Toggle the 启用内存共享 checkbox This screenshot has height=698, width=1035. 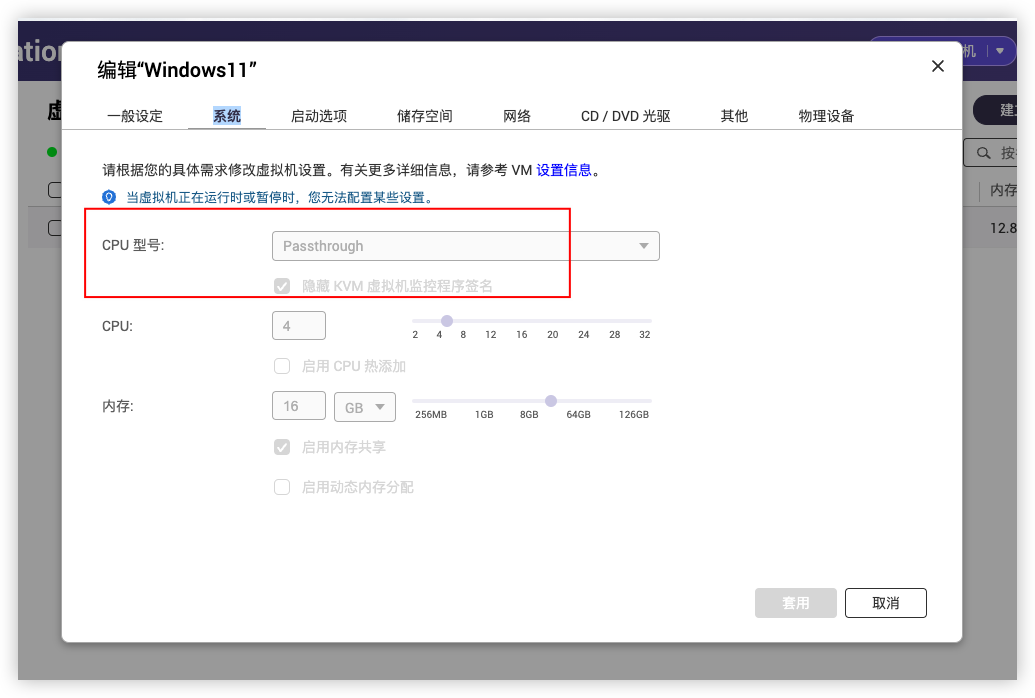point(282,447)
